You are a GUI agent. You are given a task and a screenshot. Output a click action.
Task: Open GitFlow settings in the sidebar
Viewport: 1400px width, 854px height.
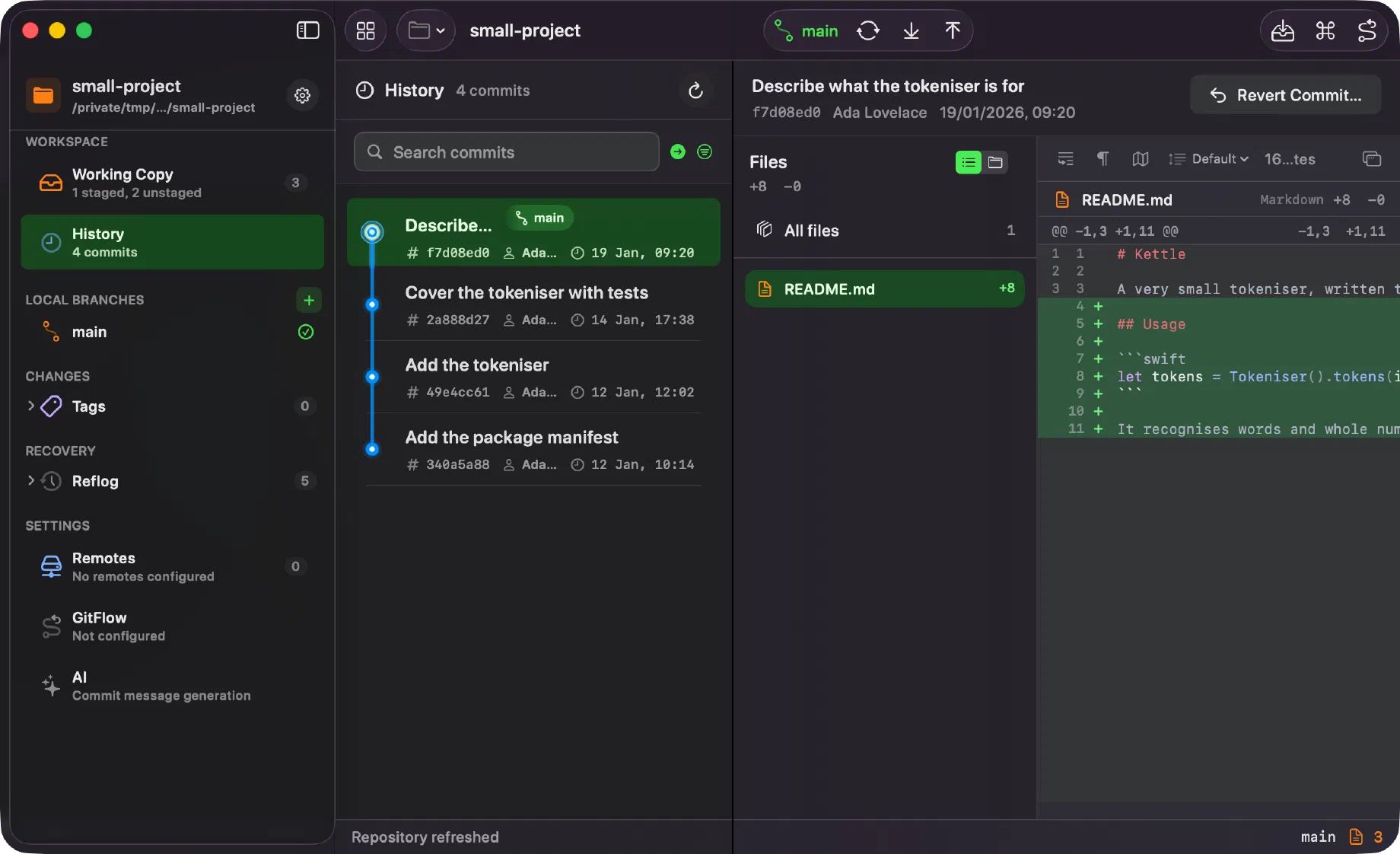(173, 626)
